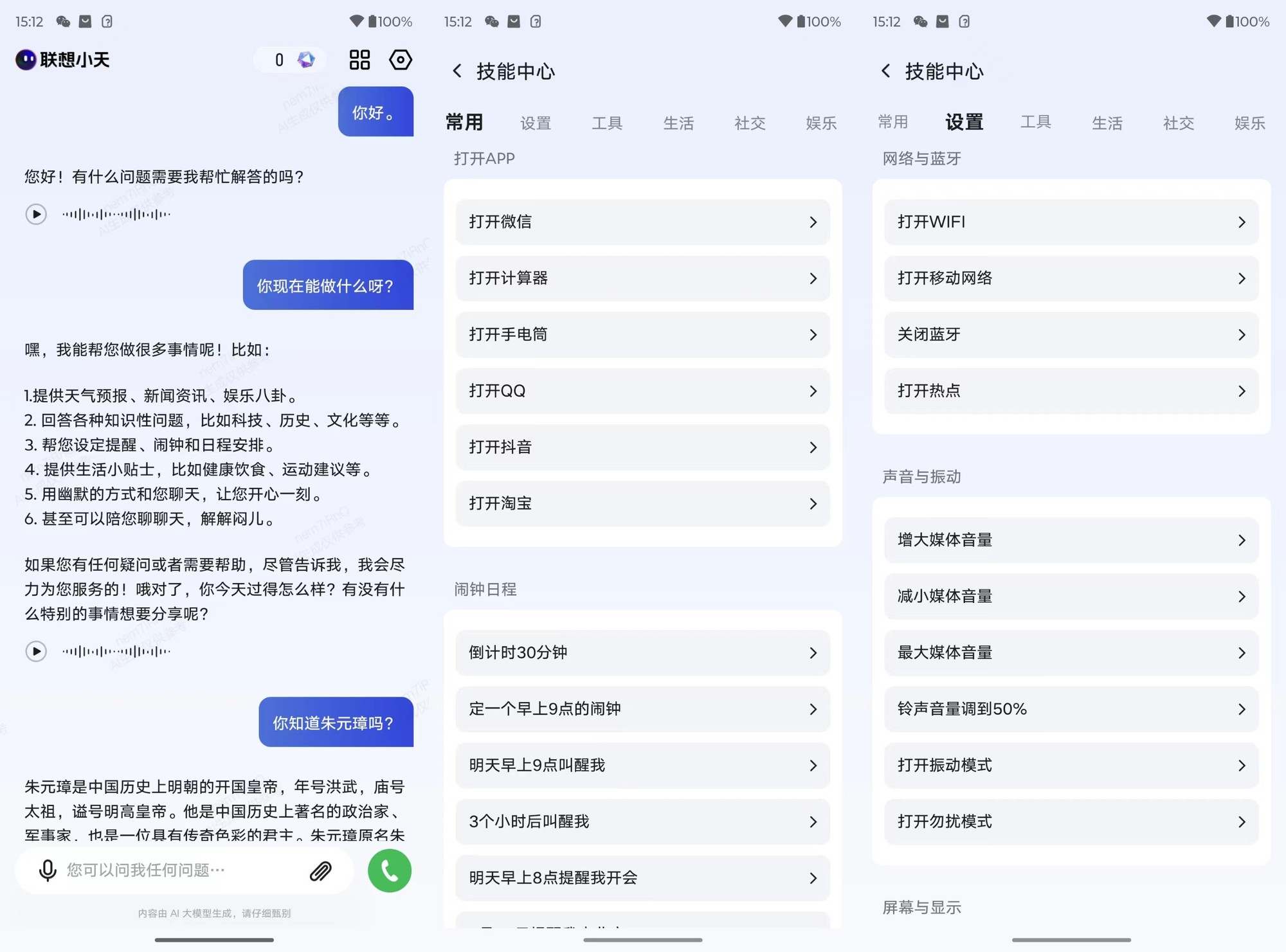Choose 最大媒体音量 skill
This screenshot has width=1286, height=952.
tap(1071, 652)
